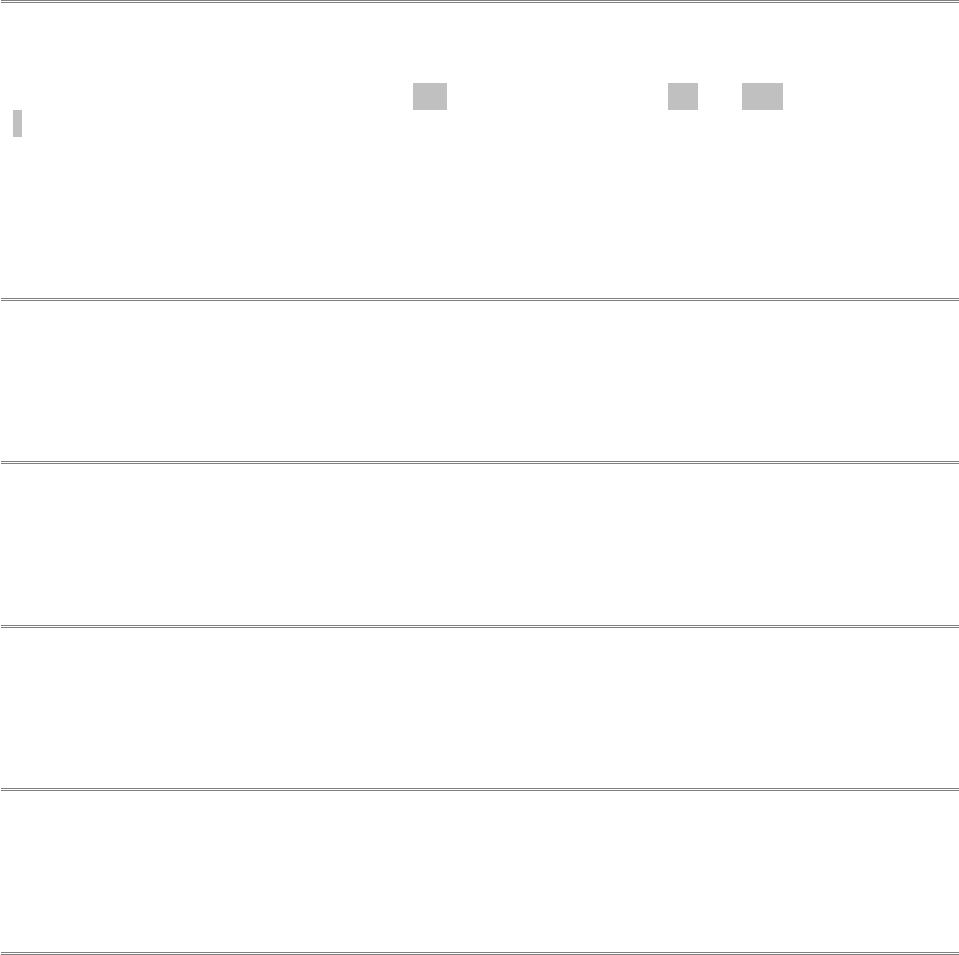Click the third horizontal divider from top

tap(479, 463)
